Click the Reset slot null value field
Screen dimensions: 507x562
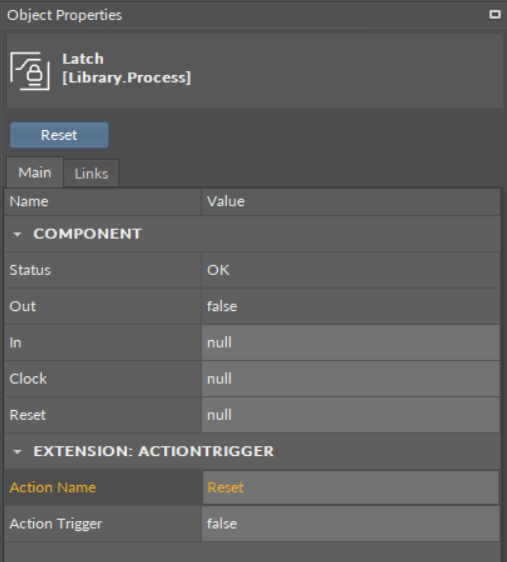(350, 415)
